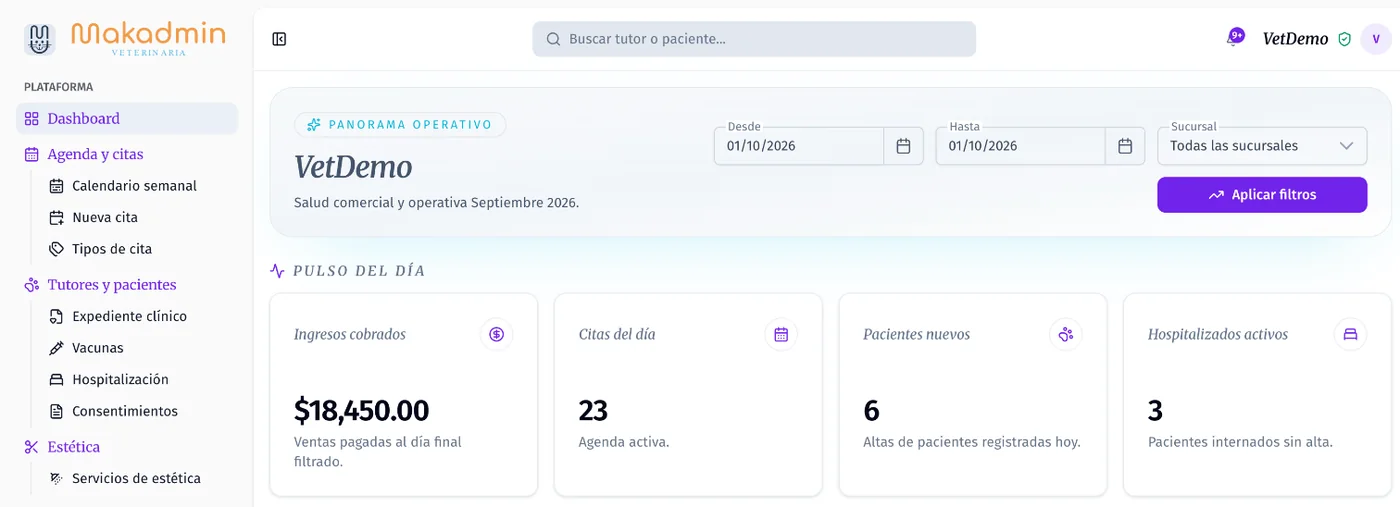Collapse the sidebar with the panel toggle icon
Screen dimensions: 1400x507
279,39
